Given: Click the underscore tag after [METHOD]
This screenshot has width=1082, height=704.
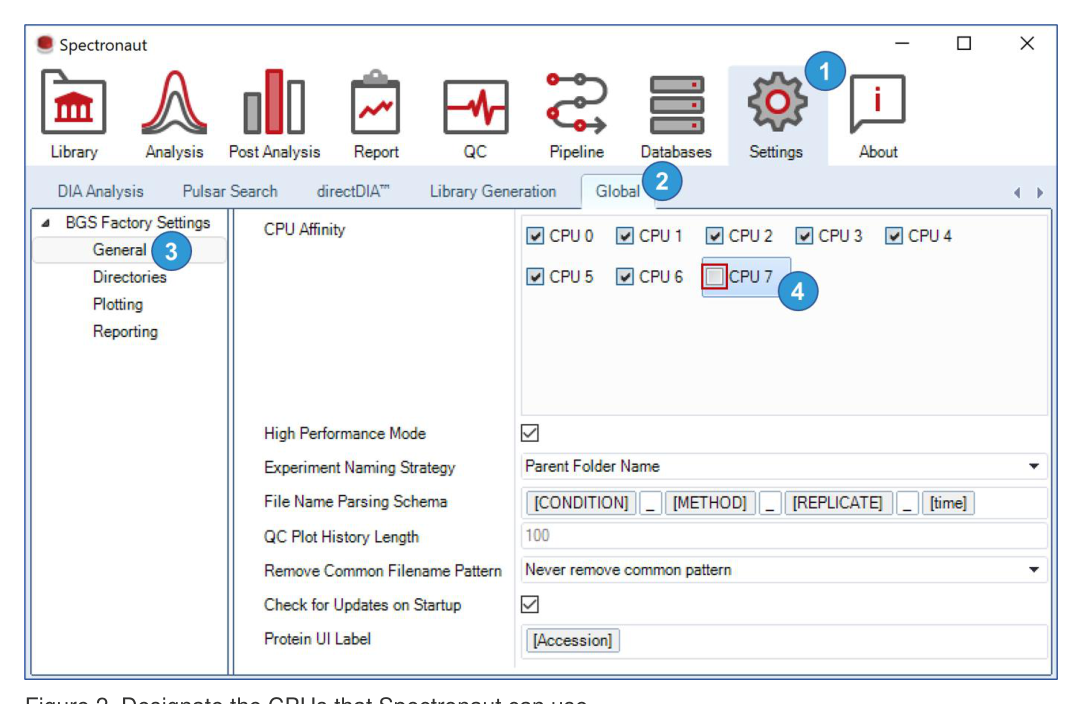Looking at the screenshot, I should 769,502.
